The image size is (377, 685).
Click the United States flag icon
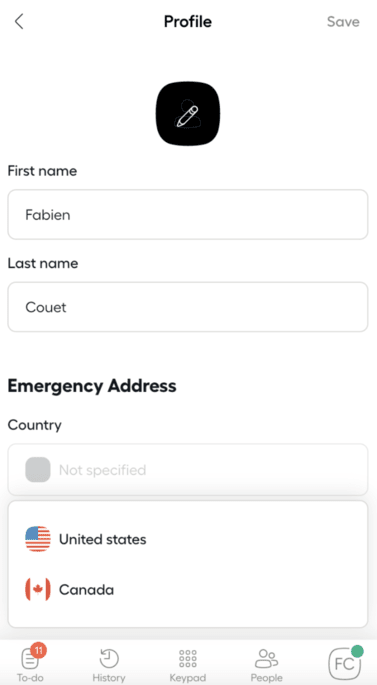(x=38, y=539)
